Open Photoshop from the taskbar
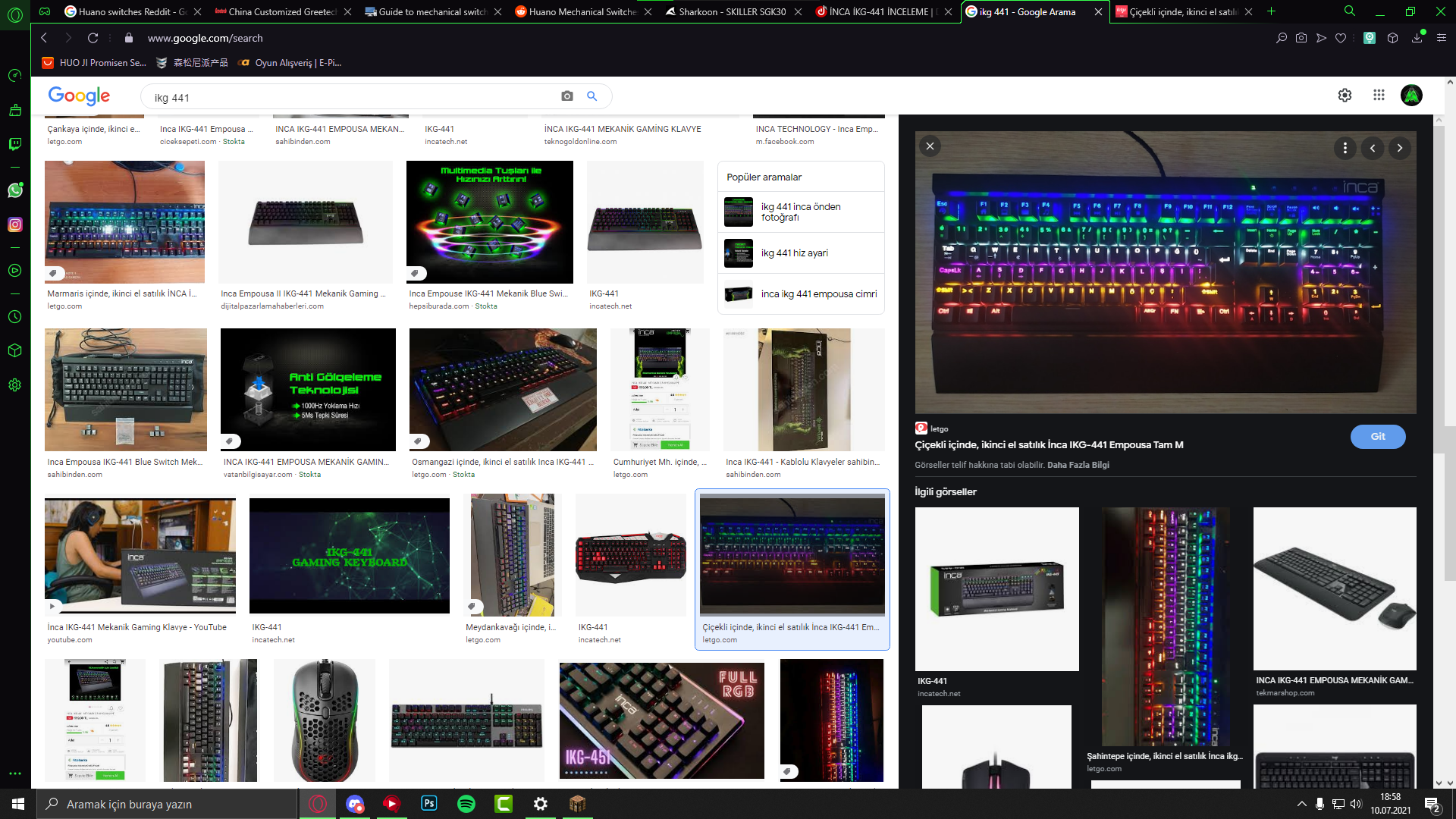Screen dimensions: 1456x819 (x=429, y=804)
